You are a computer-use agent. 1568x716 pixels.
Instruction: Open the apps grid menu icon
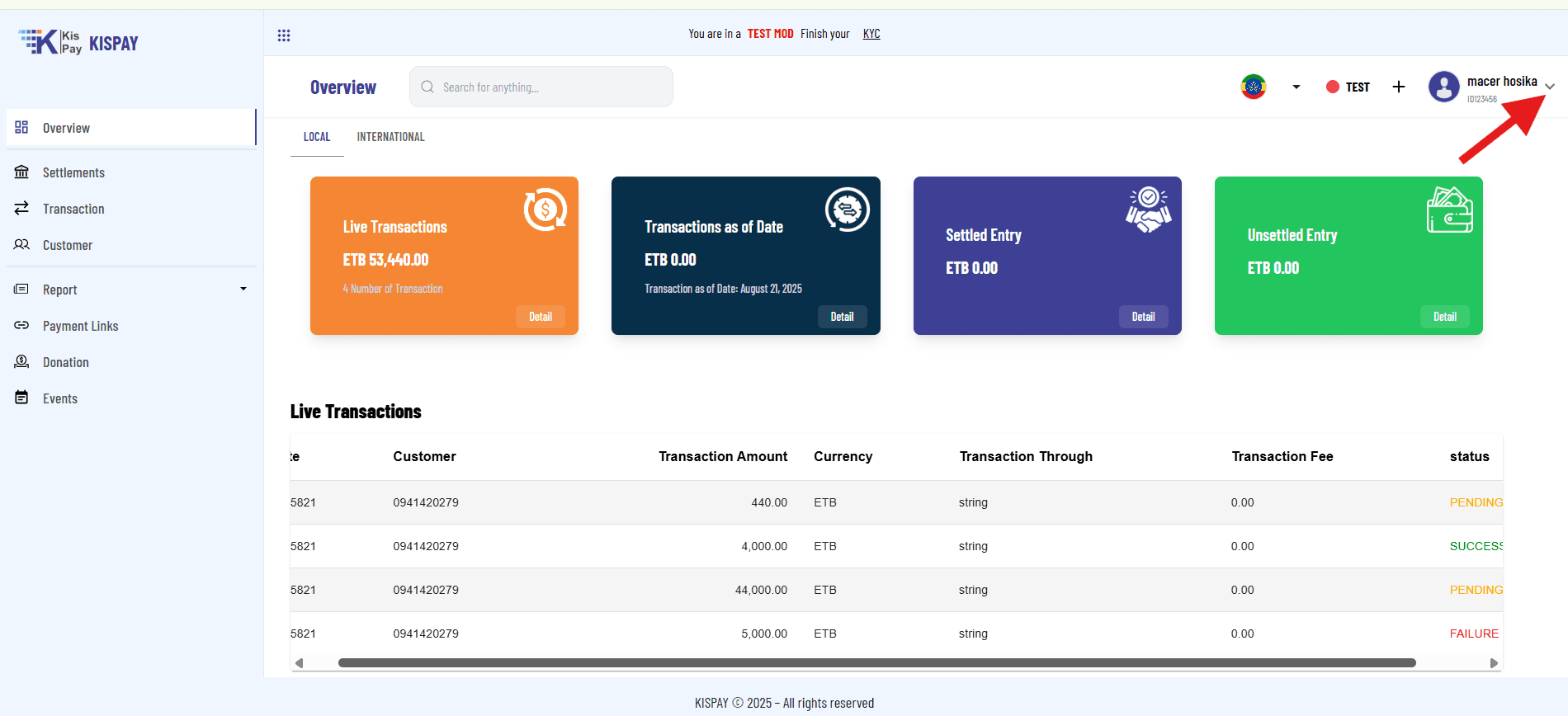pyautogui.click(x=284, y=35)
